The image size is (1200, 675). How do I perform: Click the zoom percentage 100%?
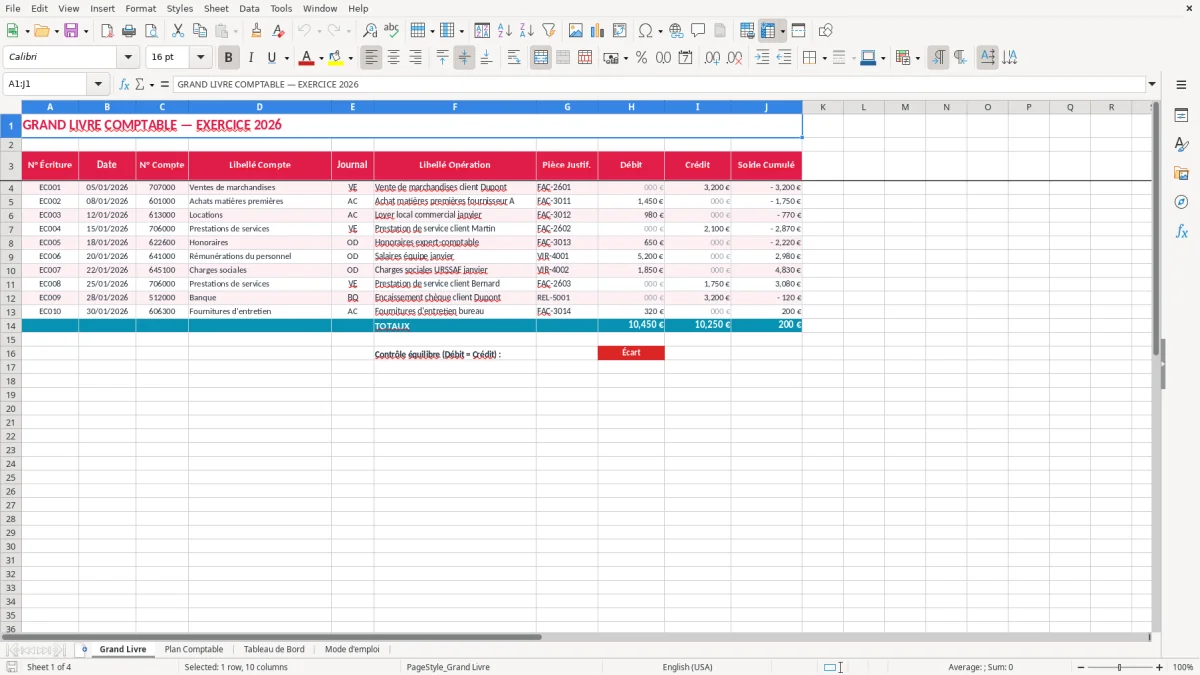pyautogui.click(x=1183, y=667)
